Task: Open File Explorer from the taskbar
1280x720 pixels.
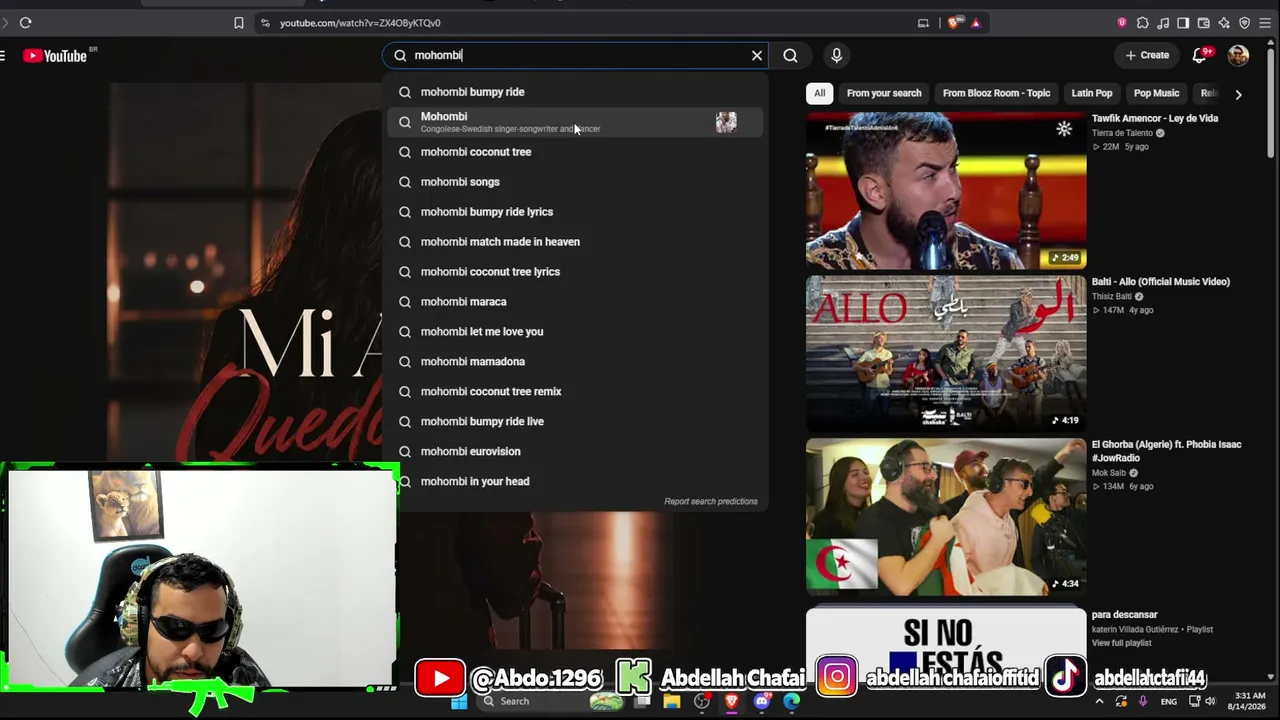Action: pyautogui.click(x=672, y=702)
